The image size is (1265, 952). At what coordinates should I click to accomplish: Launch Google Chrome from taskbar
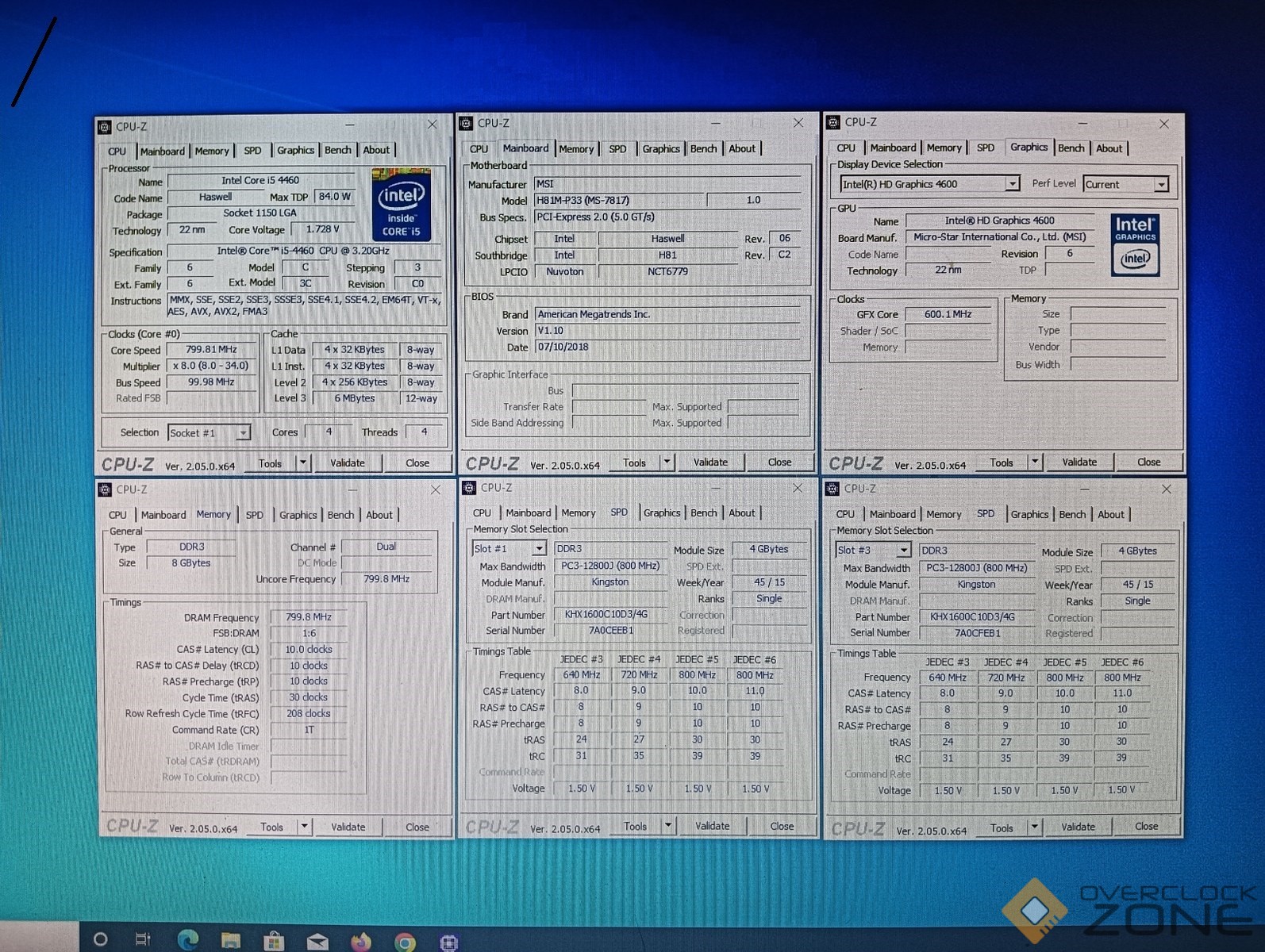pos(405,942)
